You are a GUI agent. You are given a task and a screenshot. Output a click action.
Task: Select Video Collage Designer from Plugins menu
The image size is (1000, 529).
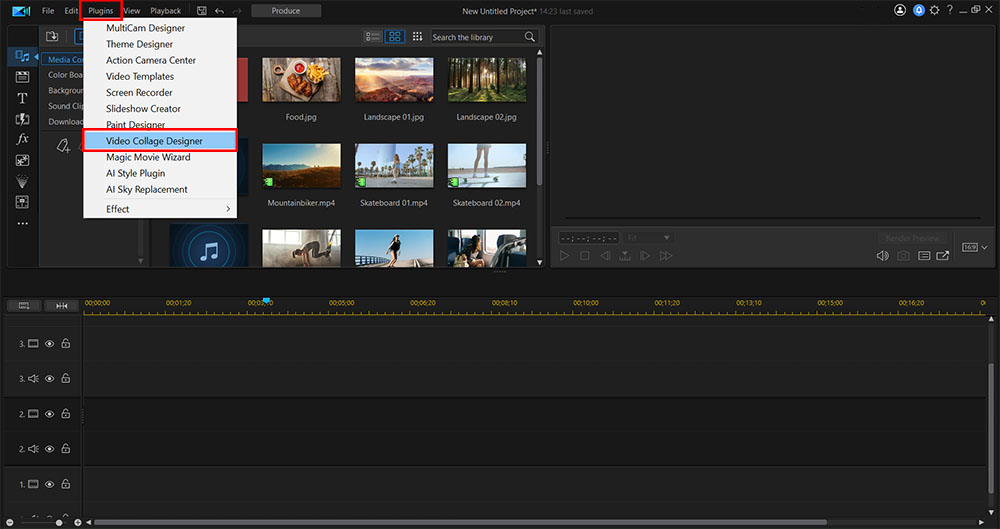tap(154, 141)
